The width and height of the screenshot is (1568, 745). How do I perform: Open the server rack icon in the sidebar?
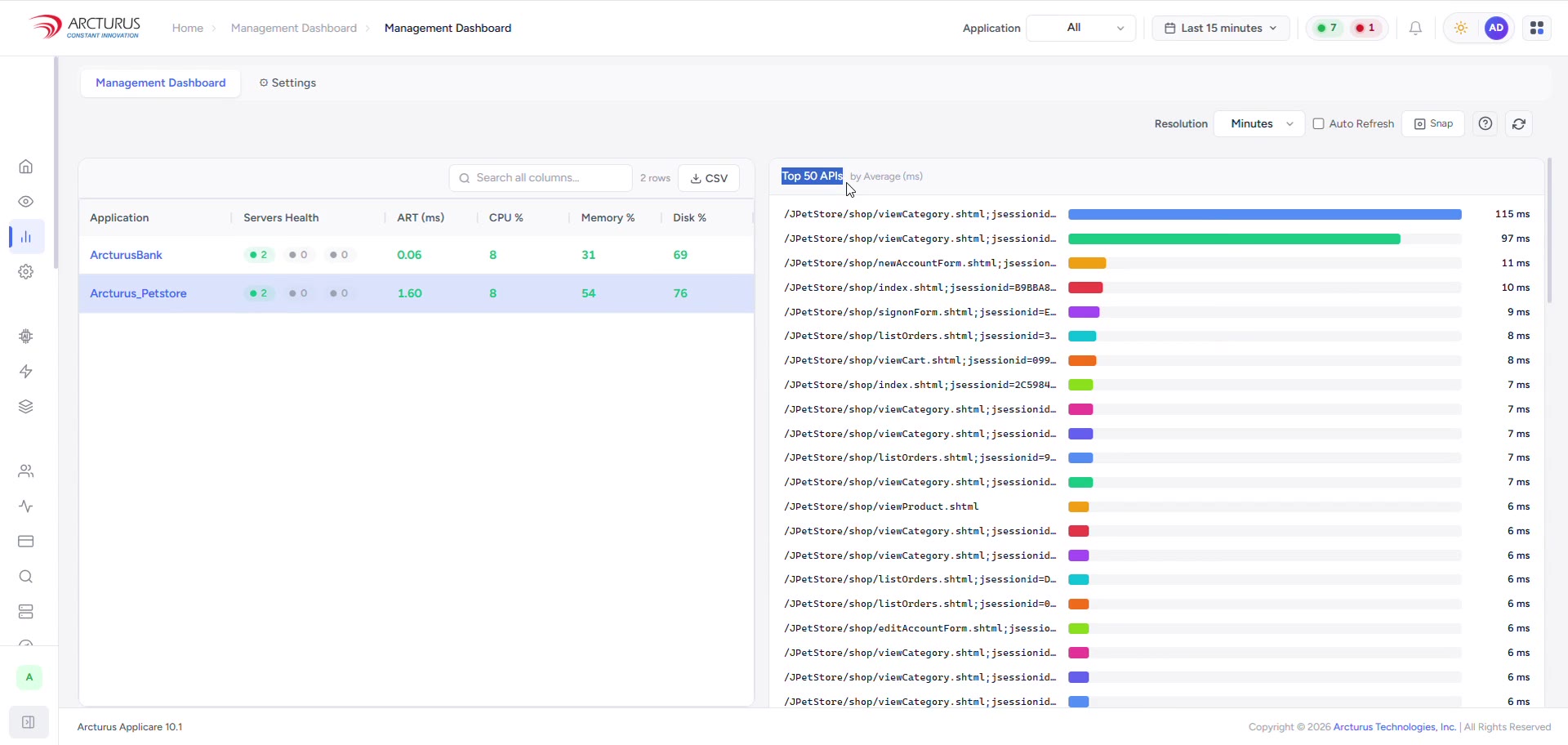26,612
